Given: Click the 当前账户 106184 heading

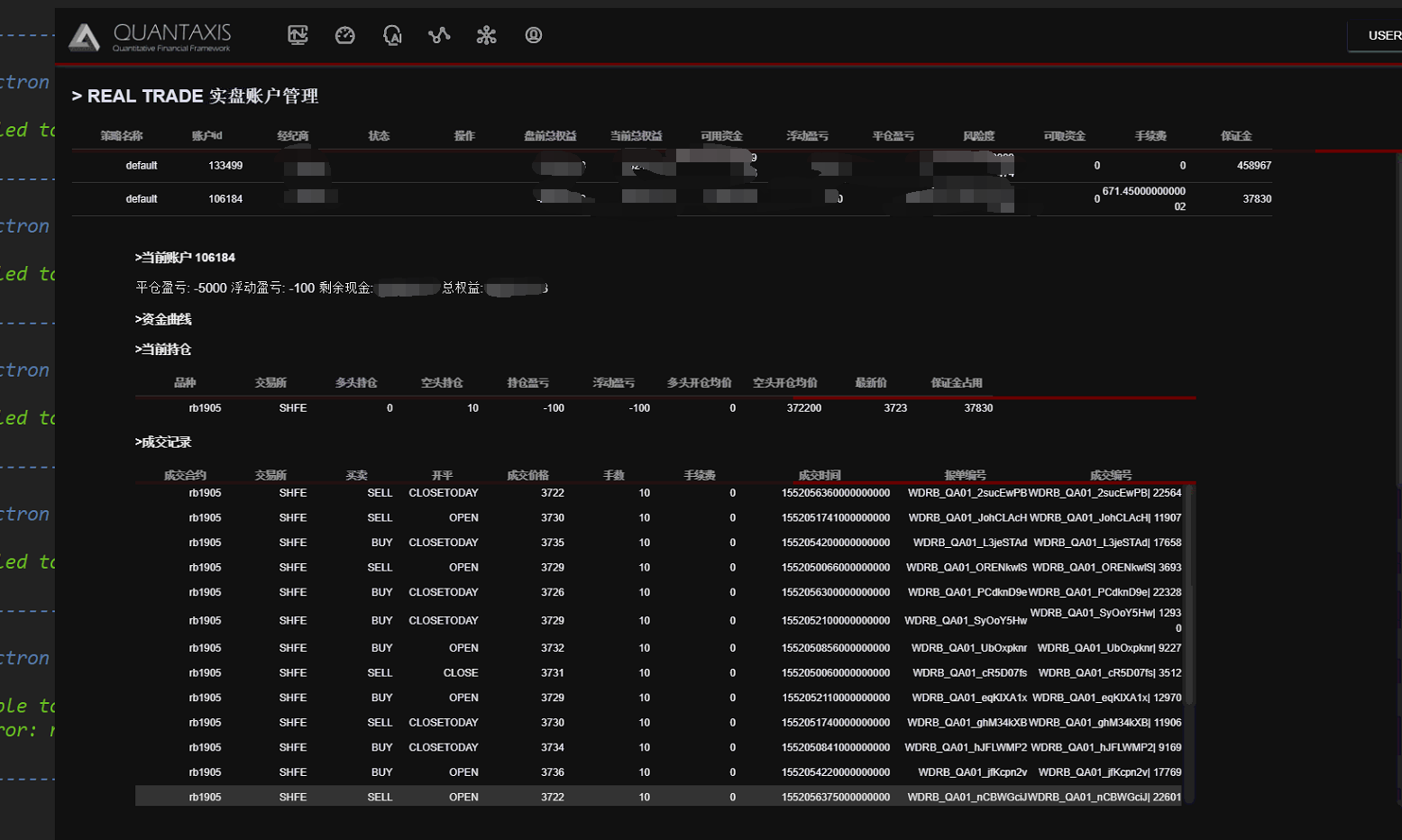Looking at the screenshot, I should 185,258.
